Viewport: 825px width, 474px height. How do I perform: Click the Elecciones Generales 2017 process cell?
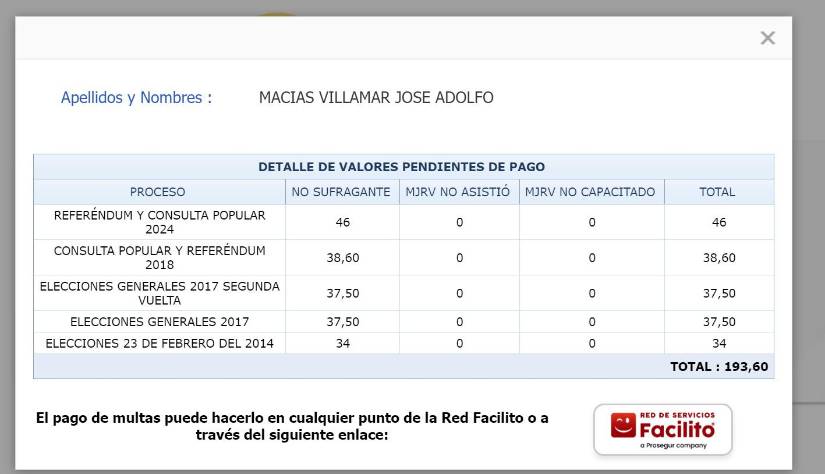pyautogui.click(x=159, y=322)
